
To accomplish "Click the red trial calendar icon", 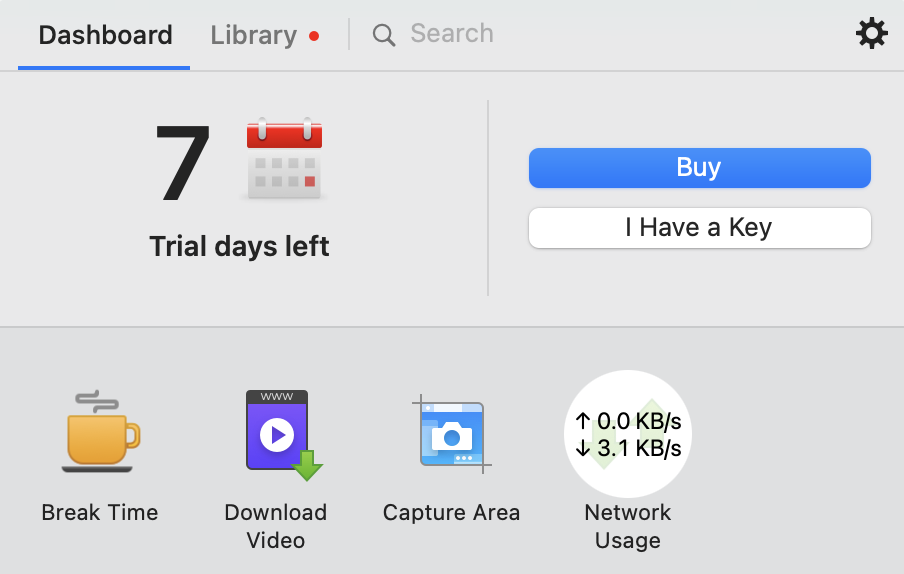I will [x=287, y=158].
